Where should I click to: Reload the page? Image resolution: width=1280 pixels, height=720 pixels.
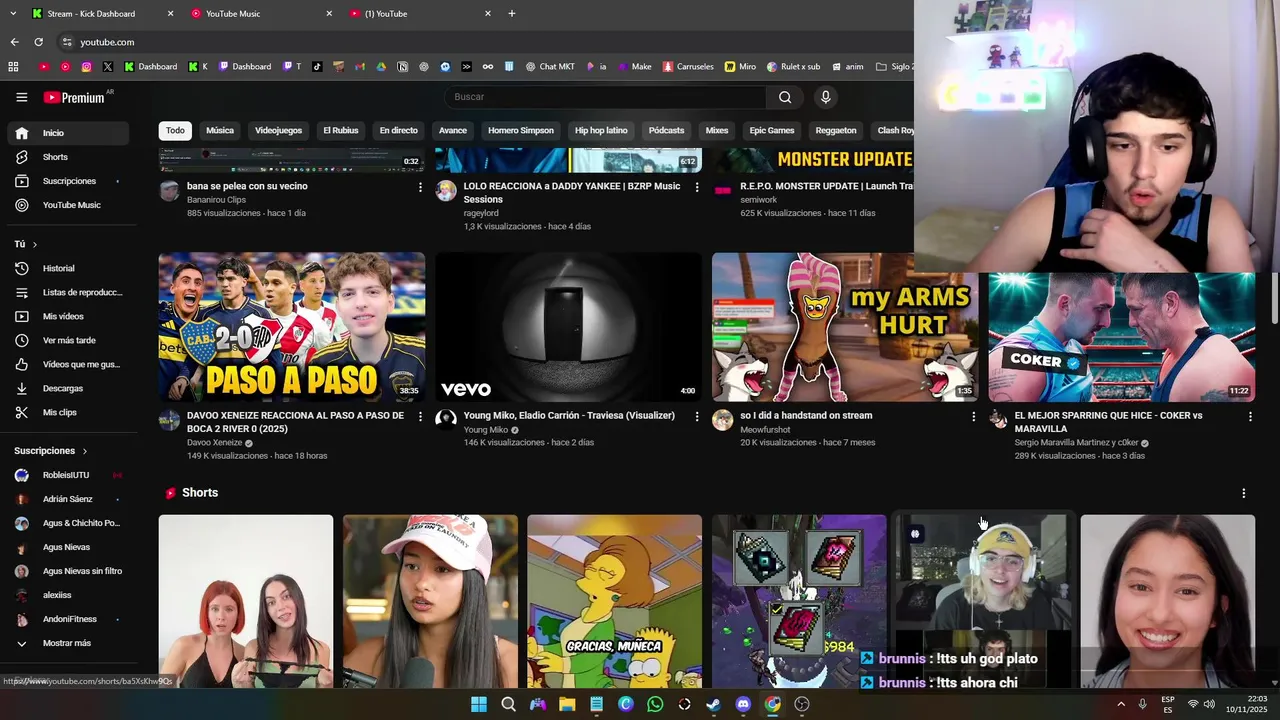[38, 42]
